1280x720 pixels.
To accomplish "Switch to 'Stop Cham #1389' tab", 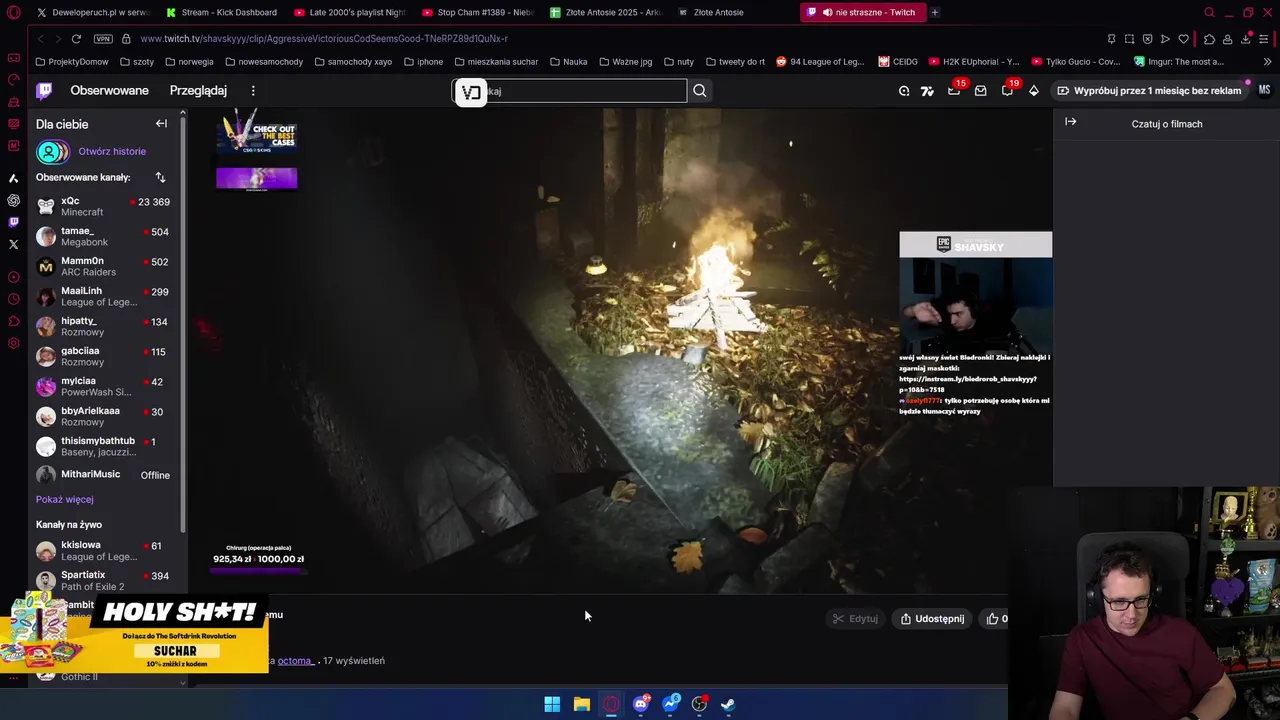I will coord(479,12).
